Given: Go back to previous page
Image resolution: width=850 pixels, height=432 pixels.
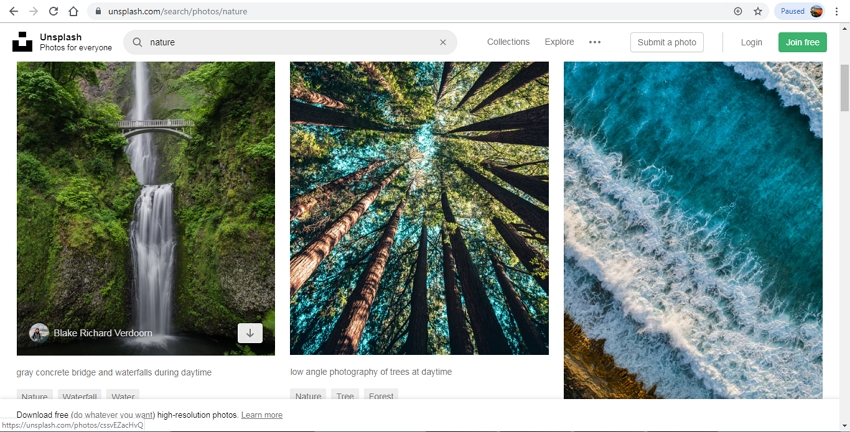Looking at the screenshot, I should pyautogui.click(x=13, y=11).
